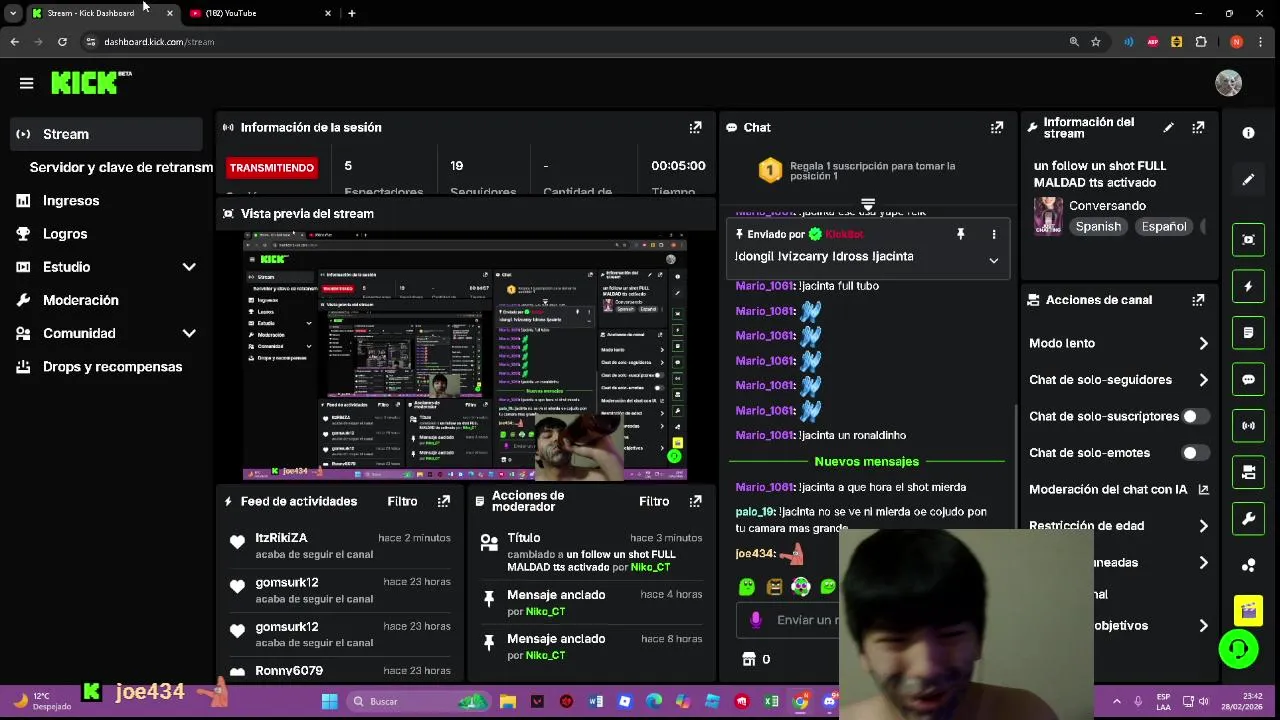1280x720 pixels.
Task: Open the store icon below chat input
Action: click(x=749, y=659)
